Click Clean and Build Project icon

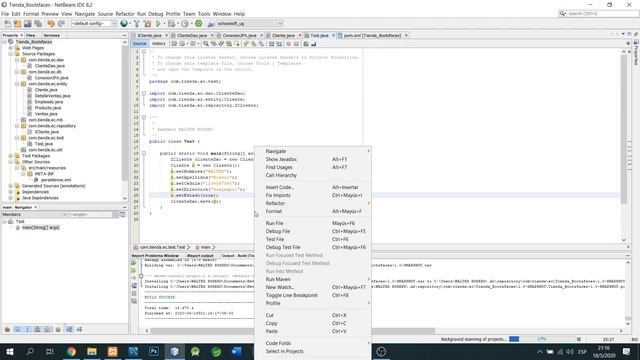click(147, 24)
